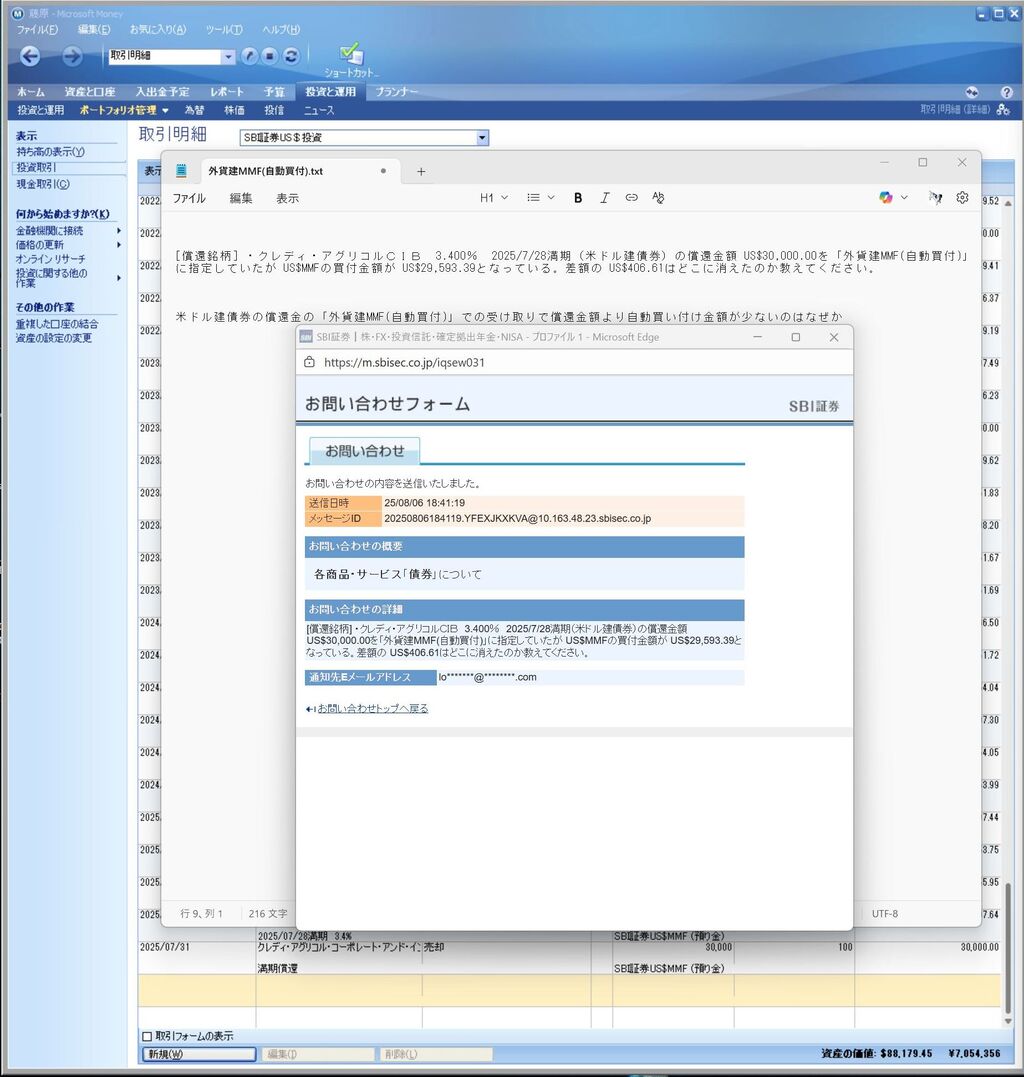Click the Refresh icon in Money toolbar
The height and width of the screenshot is (1077, 1024).
(291, 56)
